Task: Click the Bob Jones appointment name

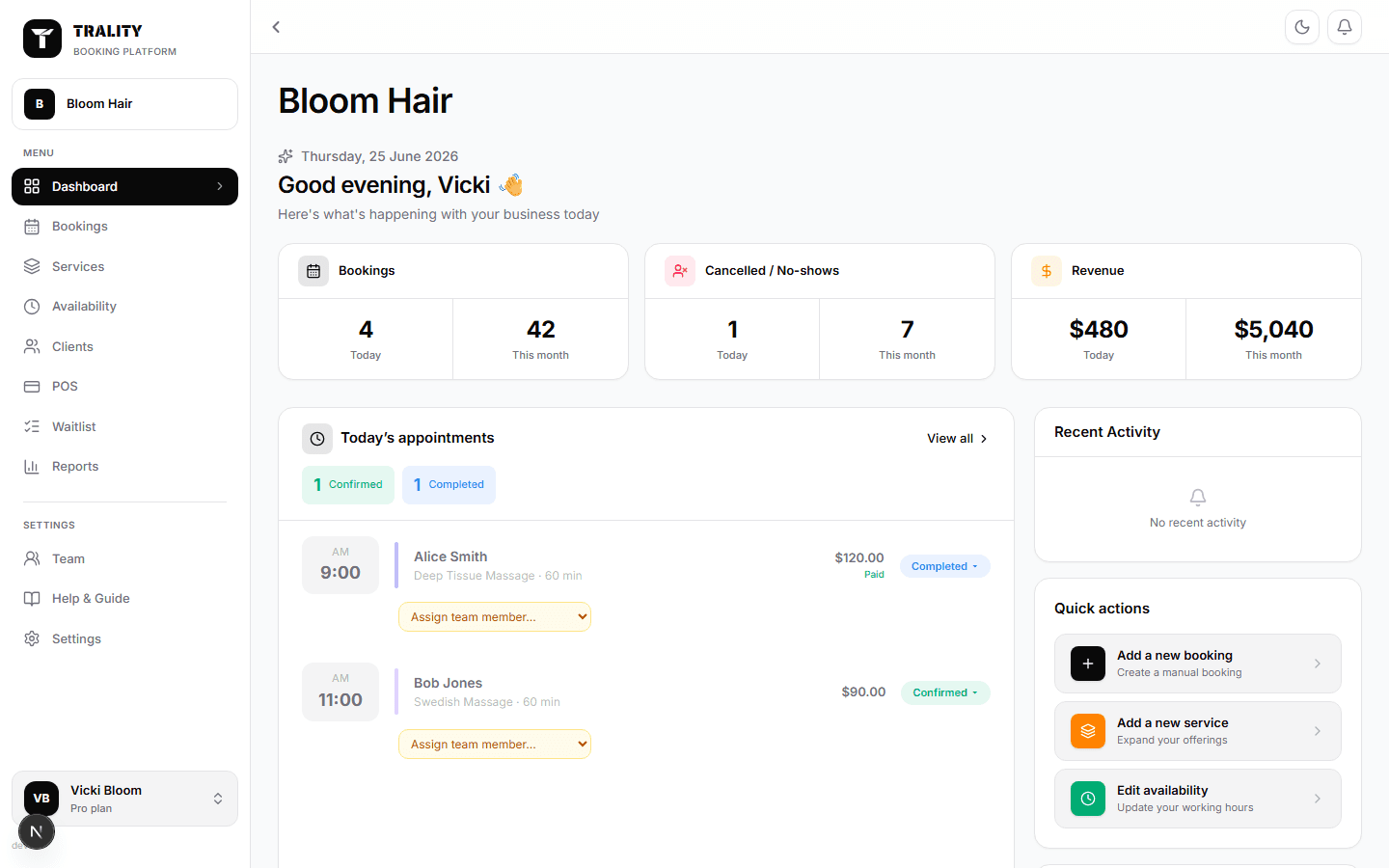Action: click(x=448, y=683)
